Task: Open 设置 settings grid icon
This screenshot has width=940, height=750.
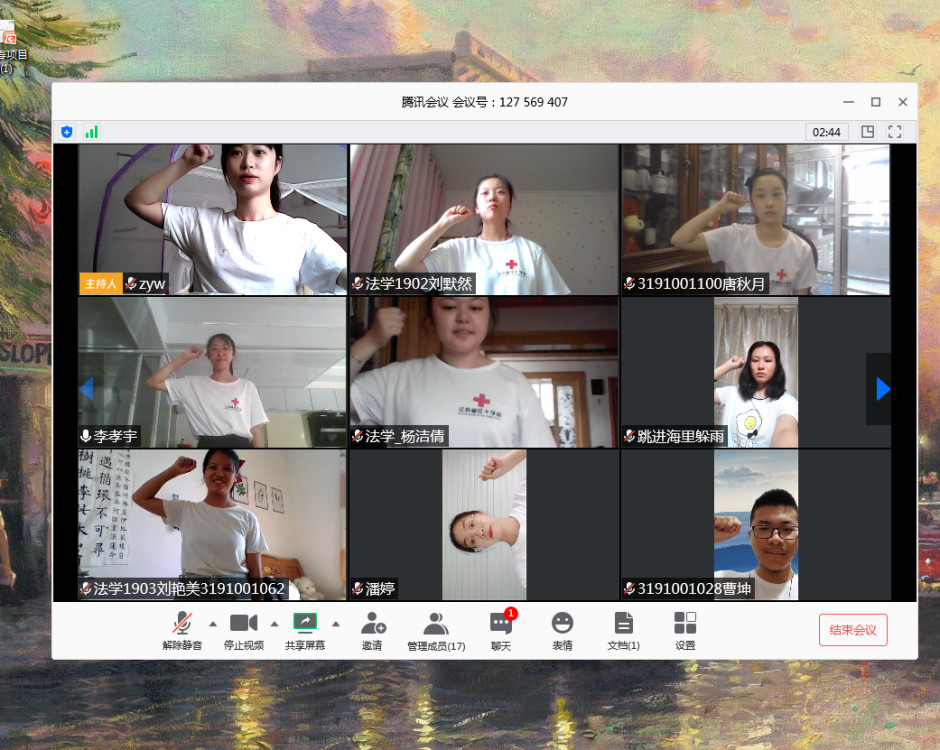Action: click(685, 630)
